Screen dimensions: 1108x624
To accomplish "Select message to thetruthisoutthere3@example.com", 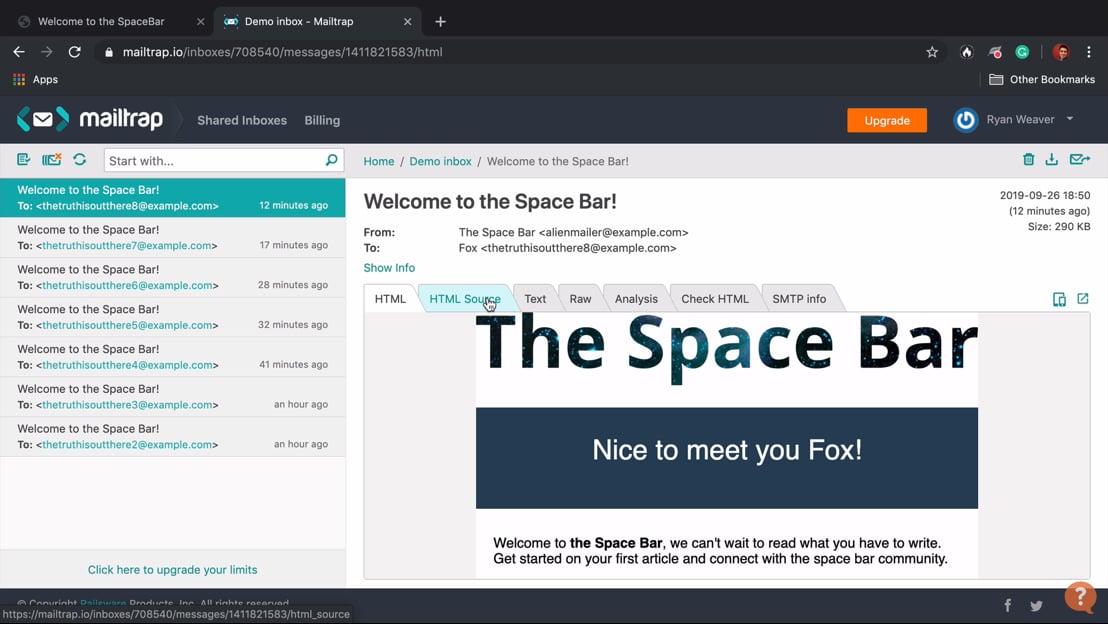I will pyautogui.click(x=172, y=396).
